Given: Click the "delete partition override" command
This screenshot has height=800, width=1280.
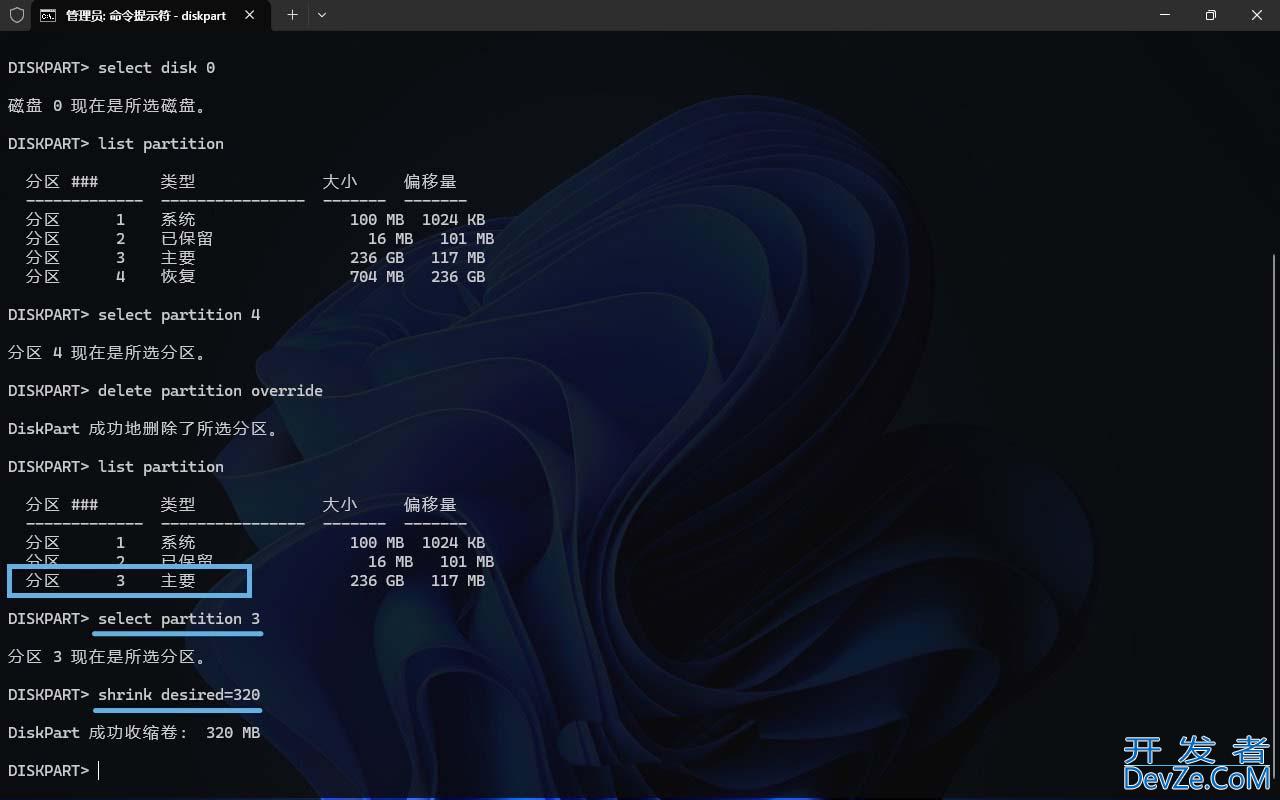Looking at the screenshot, I should tap(210, 391).
